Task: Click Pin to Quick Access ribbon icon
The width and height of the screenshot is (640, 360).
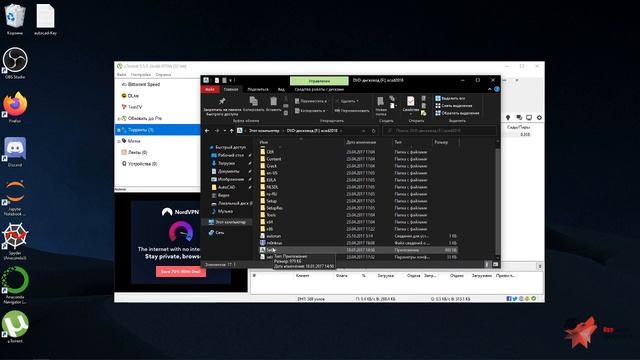Action: tap(222, 102)
